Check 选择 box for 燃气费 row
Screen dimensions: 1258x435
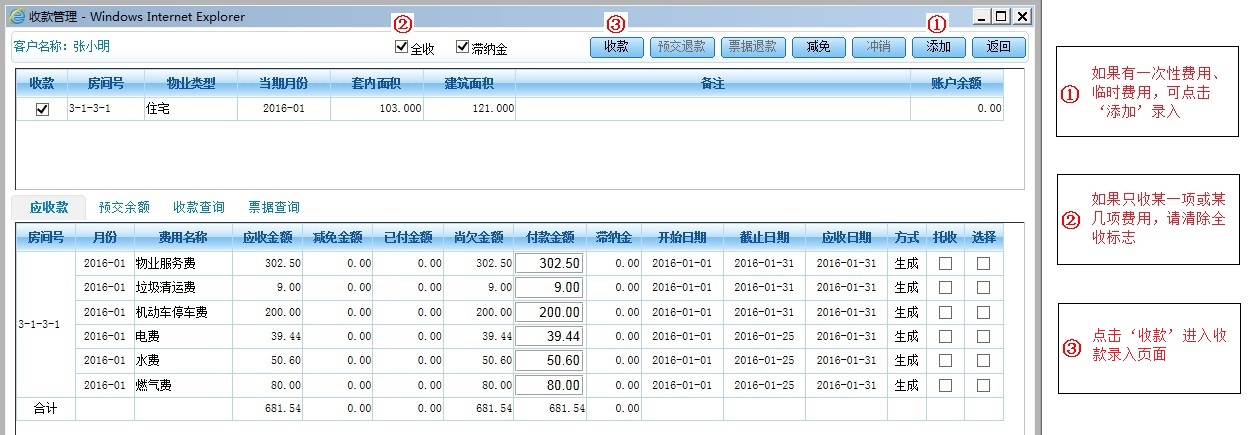(983, 385)
